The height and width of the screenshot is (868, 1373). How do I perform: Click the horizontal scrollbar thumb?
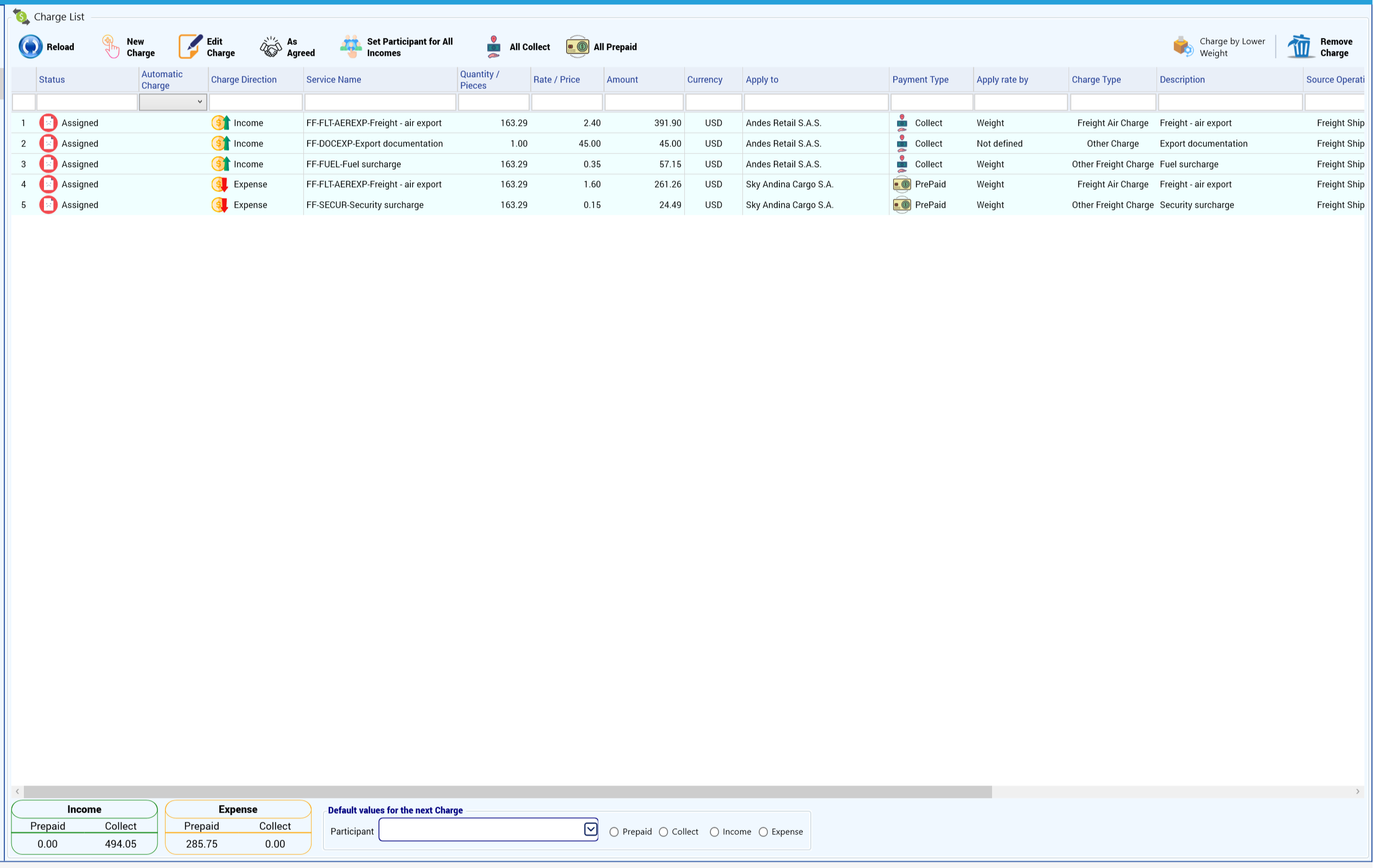[x=507, y=792]
